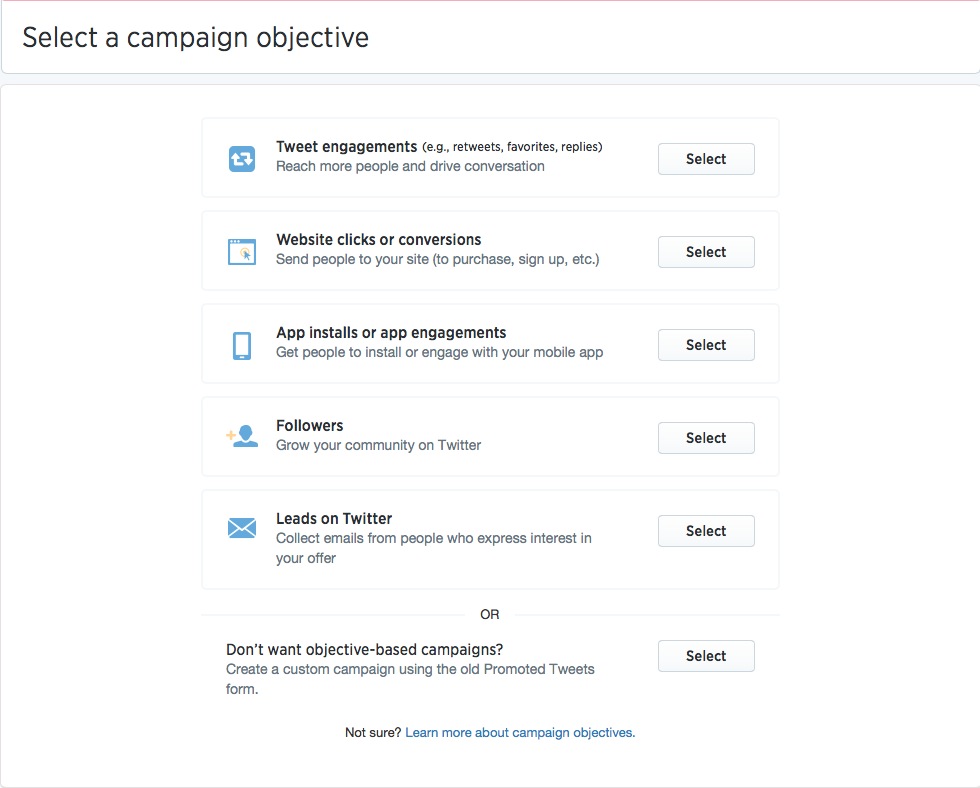The image size is (980, 788).
Task: Choose Select for Leads on Twitter
Action: point(706,531)
